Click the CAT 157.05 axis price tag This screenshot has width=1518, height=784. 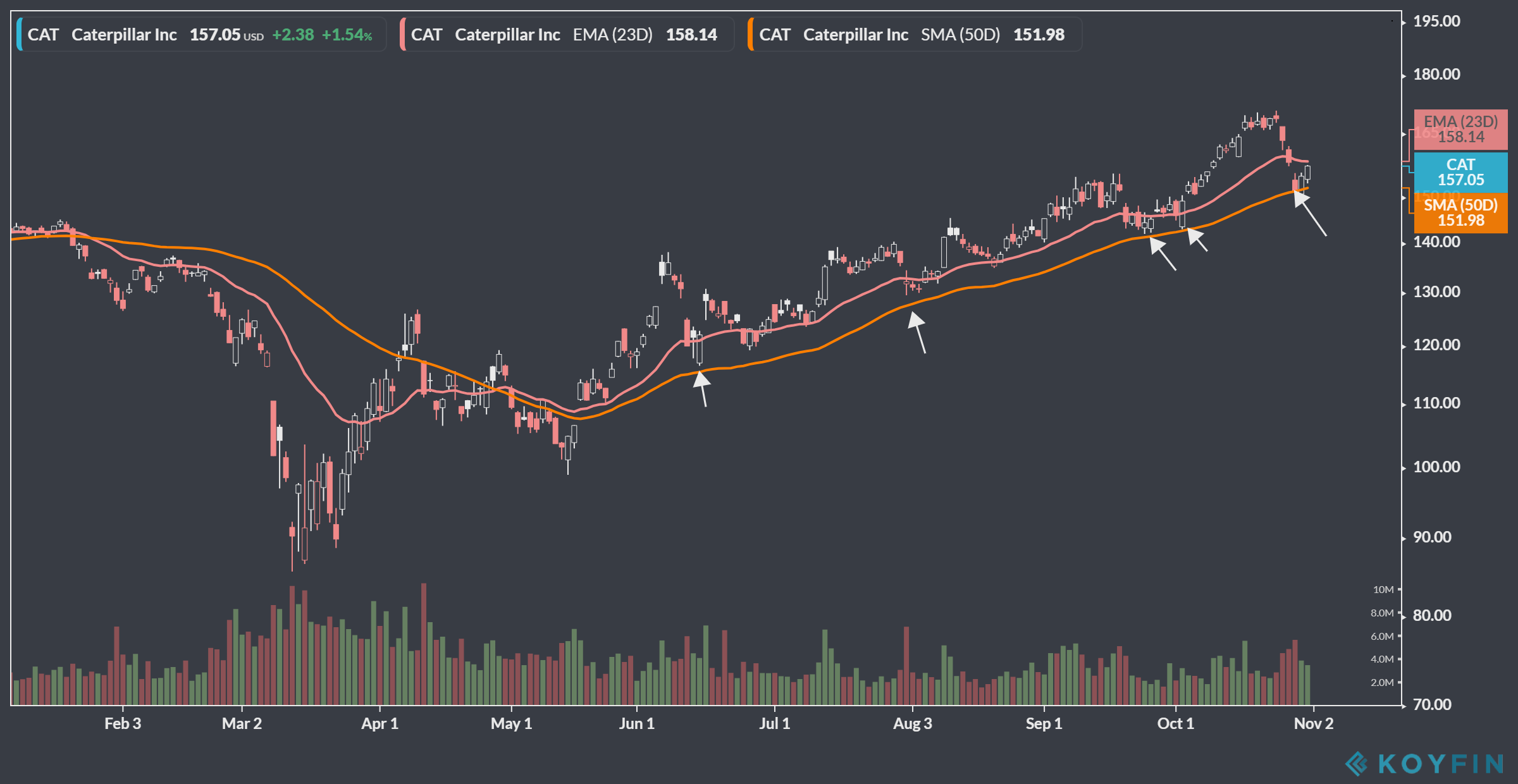[x=1460, y=172]
